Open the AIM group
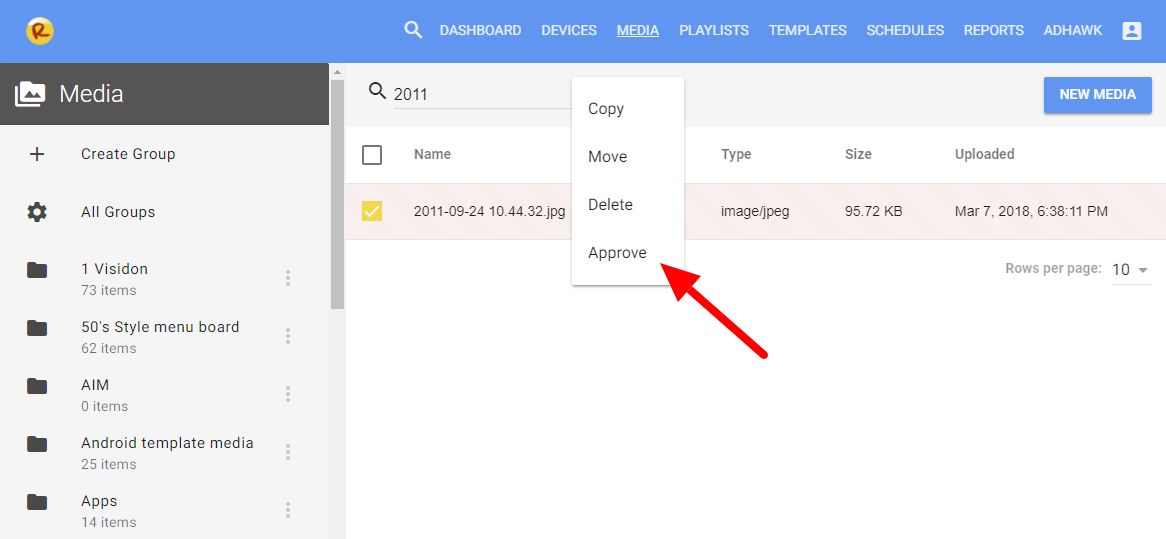Screen dimensions: 1166x539 [x=95, y=385]
